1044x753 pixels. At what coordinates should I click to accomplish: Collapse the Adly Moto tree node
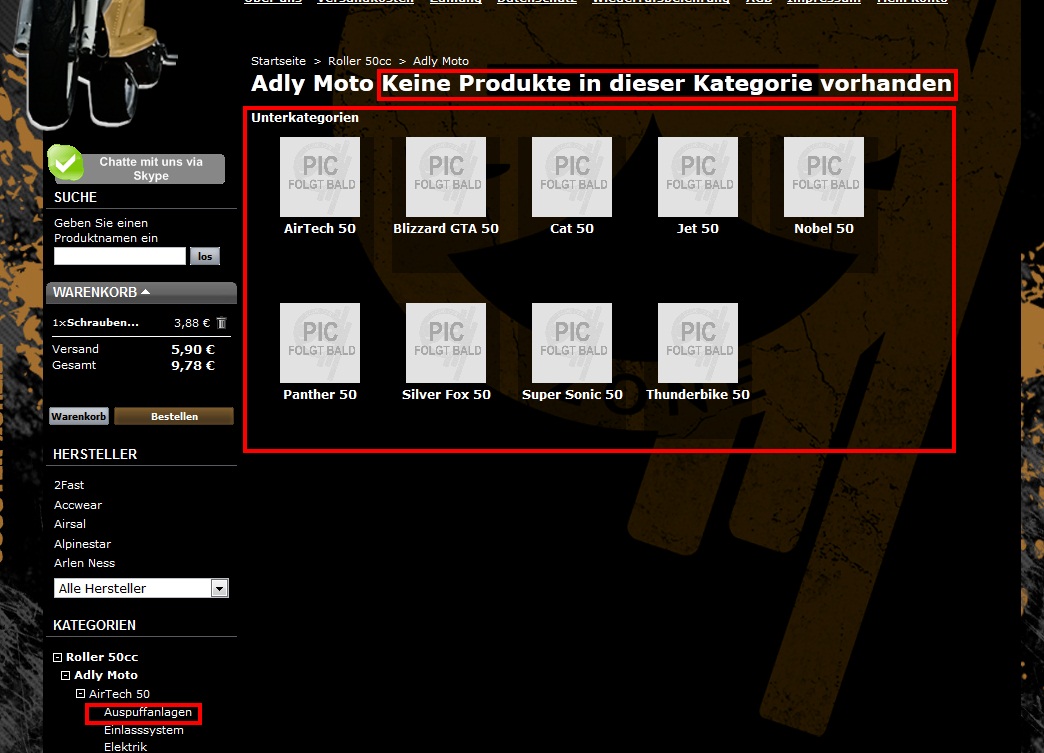coord(65,675)
